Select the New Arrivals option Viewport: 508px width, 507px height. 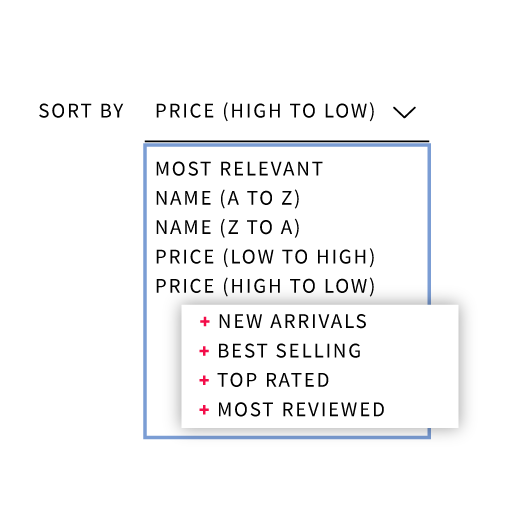point(292,322)
